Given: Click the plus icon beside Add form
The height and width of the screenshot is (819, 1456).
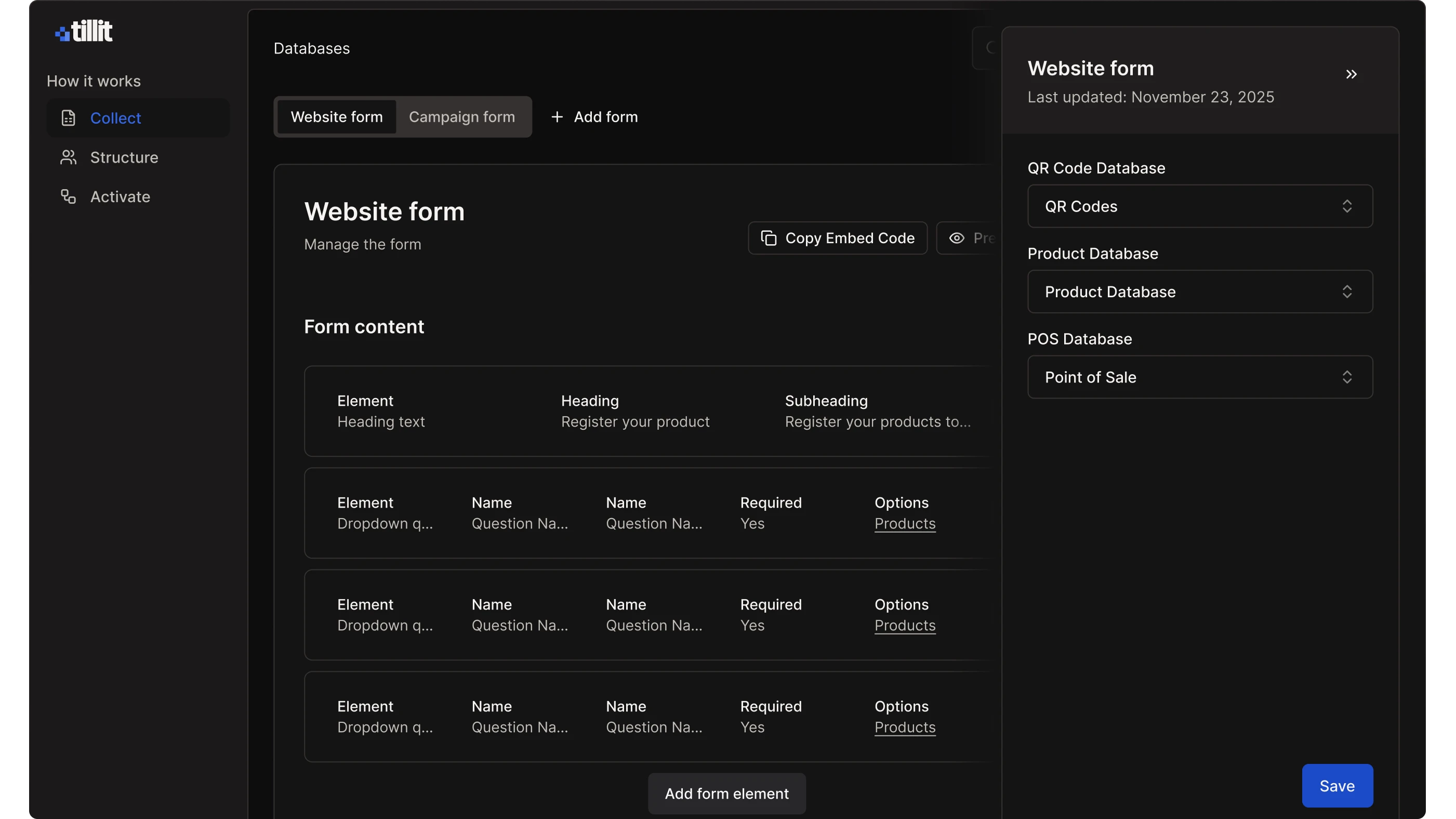Looking at the screenshot, I should pyautogui.click(x=557, y=117).
